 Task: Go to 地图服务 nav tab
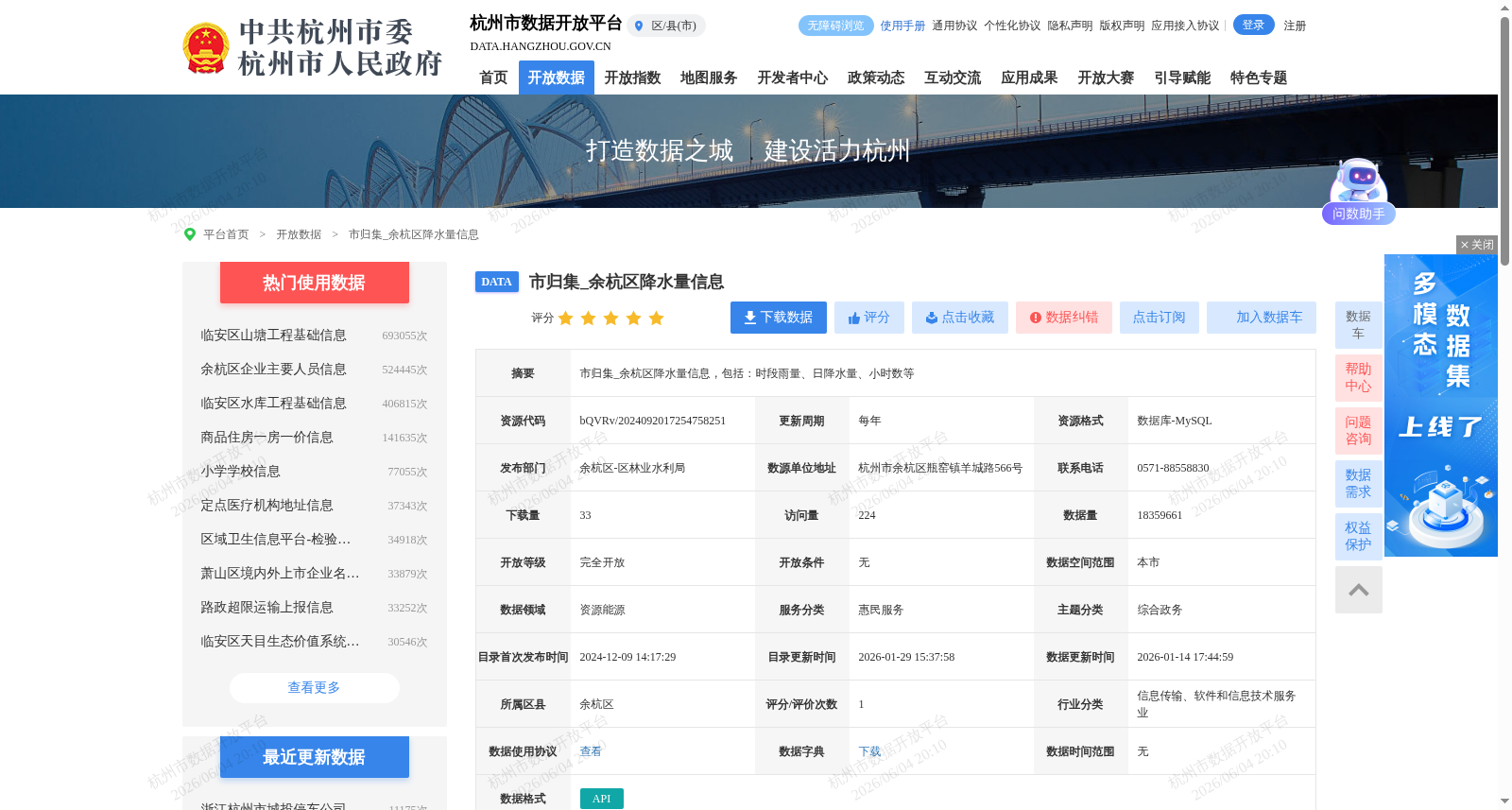click(x=709, y=78)
